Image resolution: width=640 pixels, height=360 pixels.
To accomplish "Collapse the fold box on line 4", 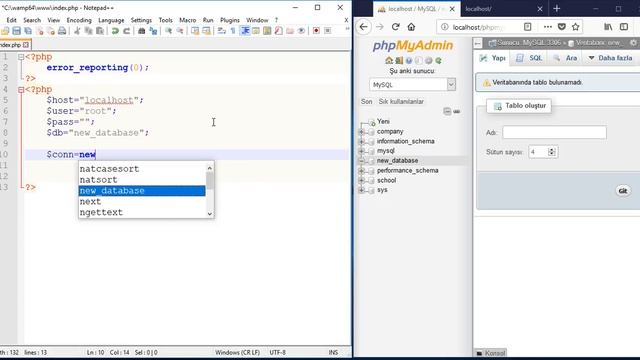I will coord(21,90).
